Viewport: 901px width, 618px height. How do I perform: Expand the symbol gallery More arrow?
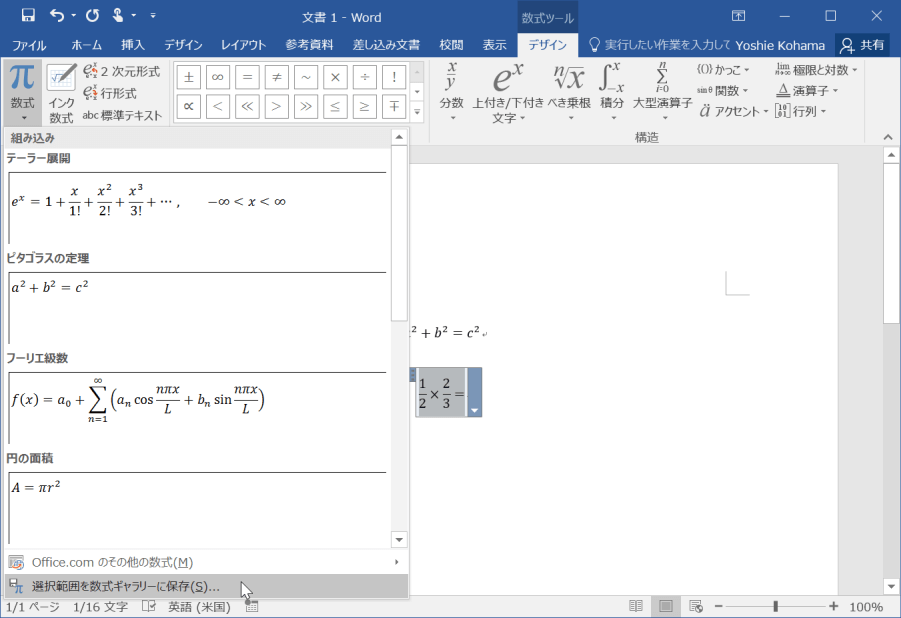(x=418, y=112)
